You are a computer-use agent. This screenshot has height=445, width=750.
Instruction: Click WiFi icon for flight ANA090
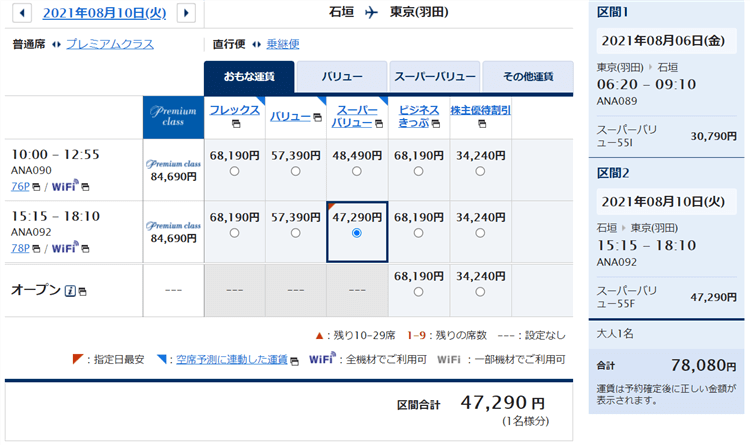click(66, 187)
